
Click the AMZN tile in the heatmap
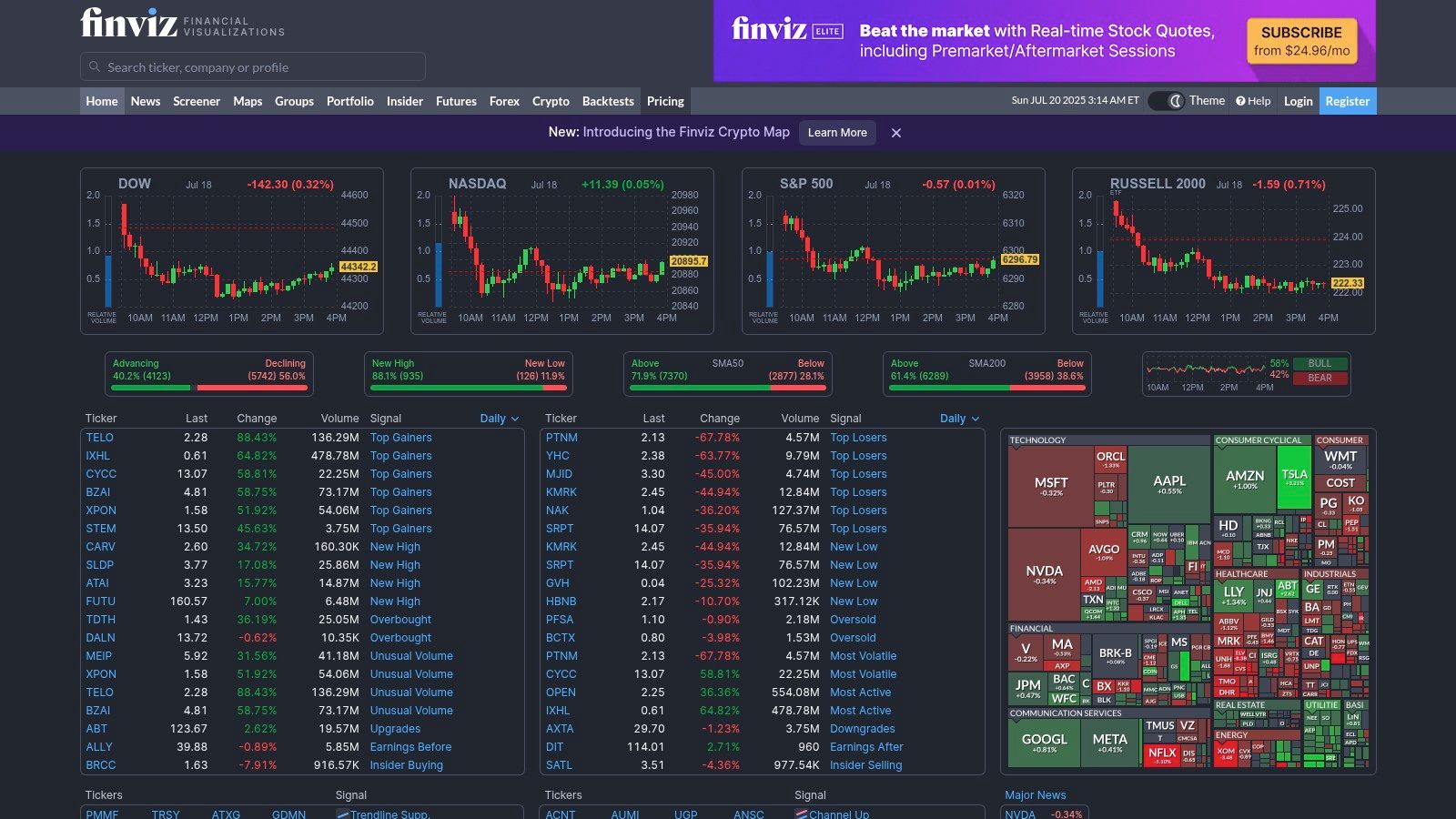coord(1245,479)
